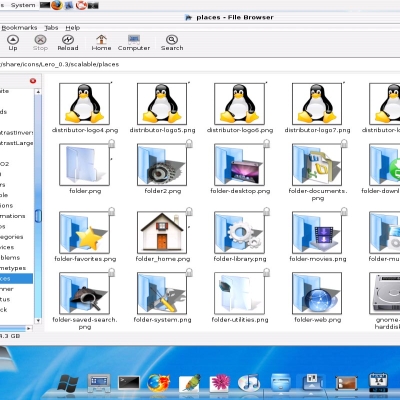
Task: Click the distributor-logo6.png file name
Action: [x=240, y=130]
